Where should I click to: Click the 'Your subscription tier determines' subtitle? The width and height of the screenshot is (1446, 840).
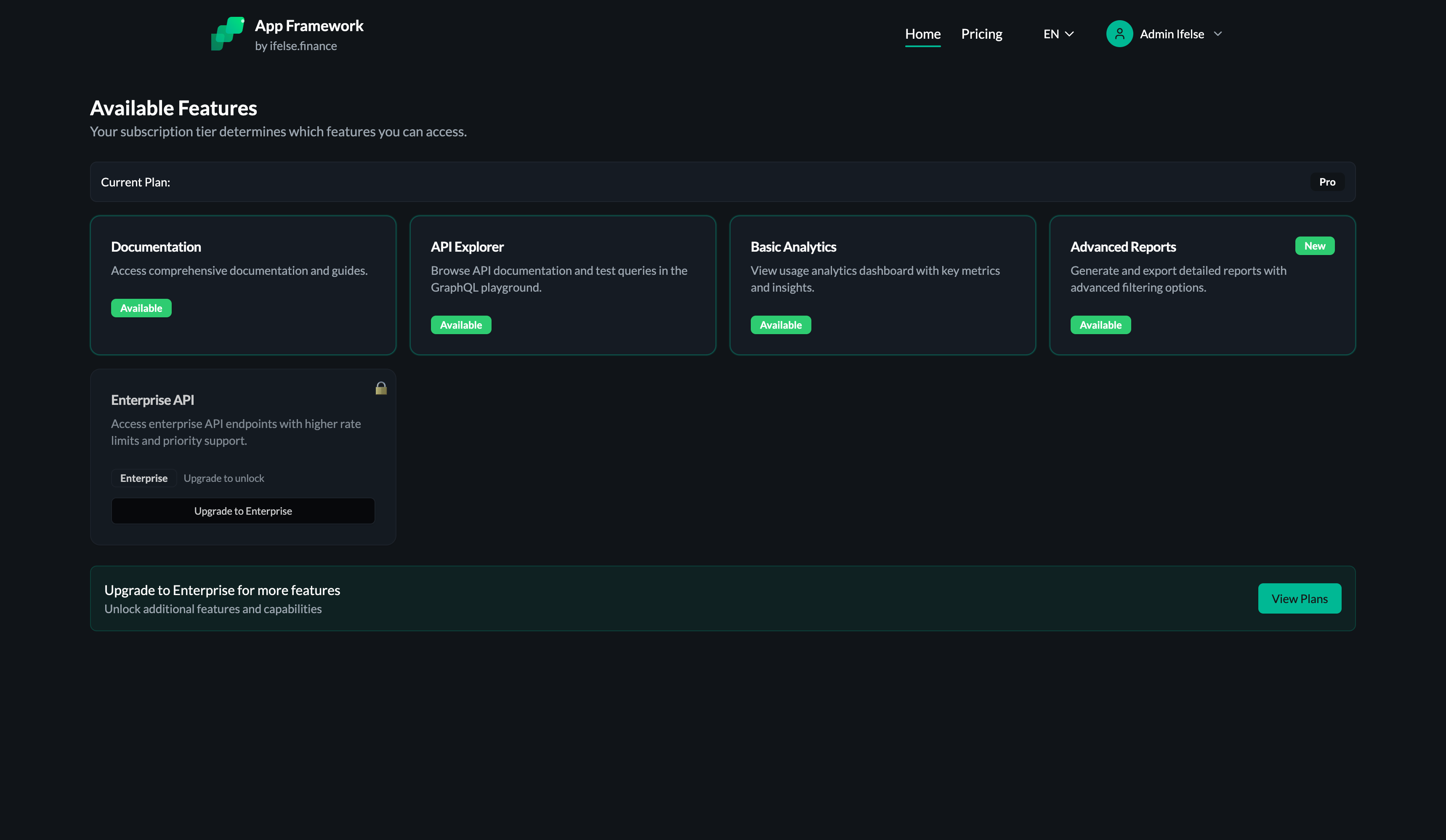[278, 131]
